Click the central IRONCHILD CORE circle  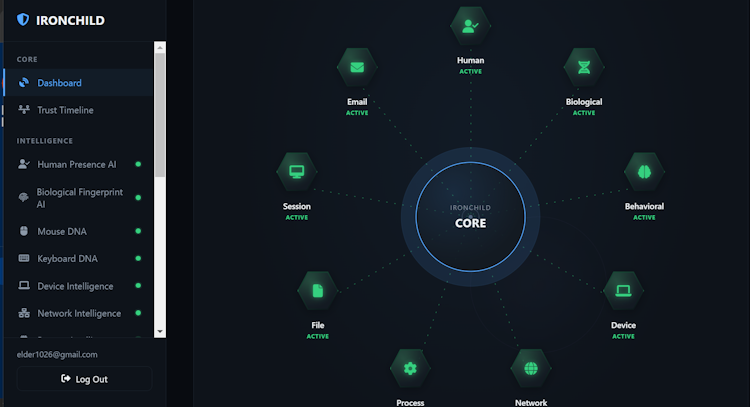pos(471,217)
